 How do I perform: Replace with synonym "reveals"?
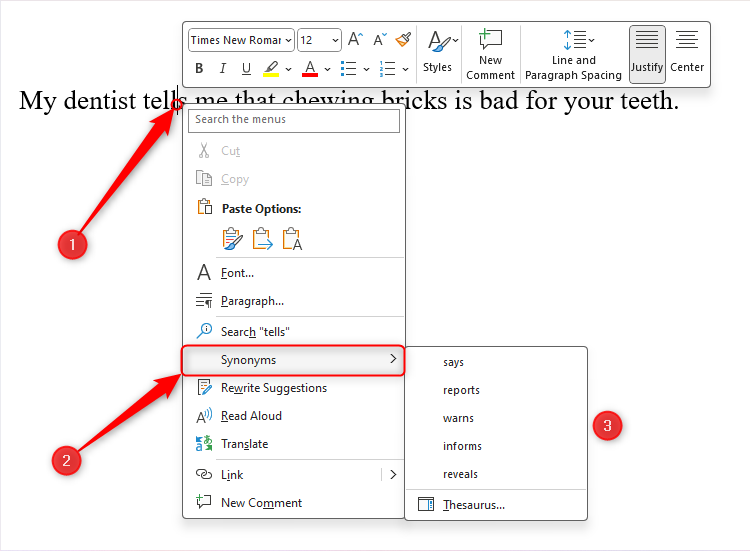496,474
